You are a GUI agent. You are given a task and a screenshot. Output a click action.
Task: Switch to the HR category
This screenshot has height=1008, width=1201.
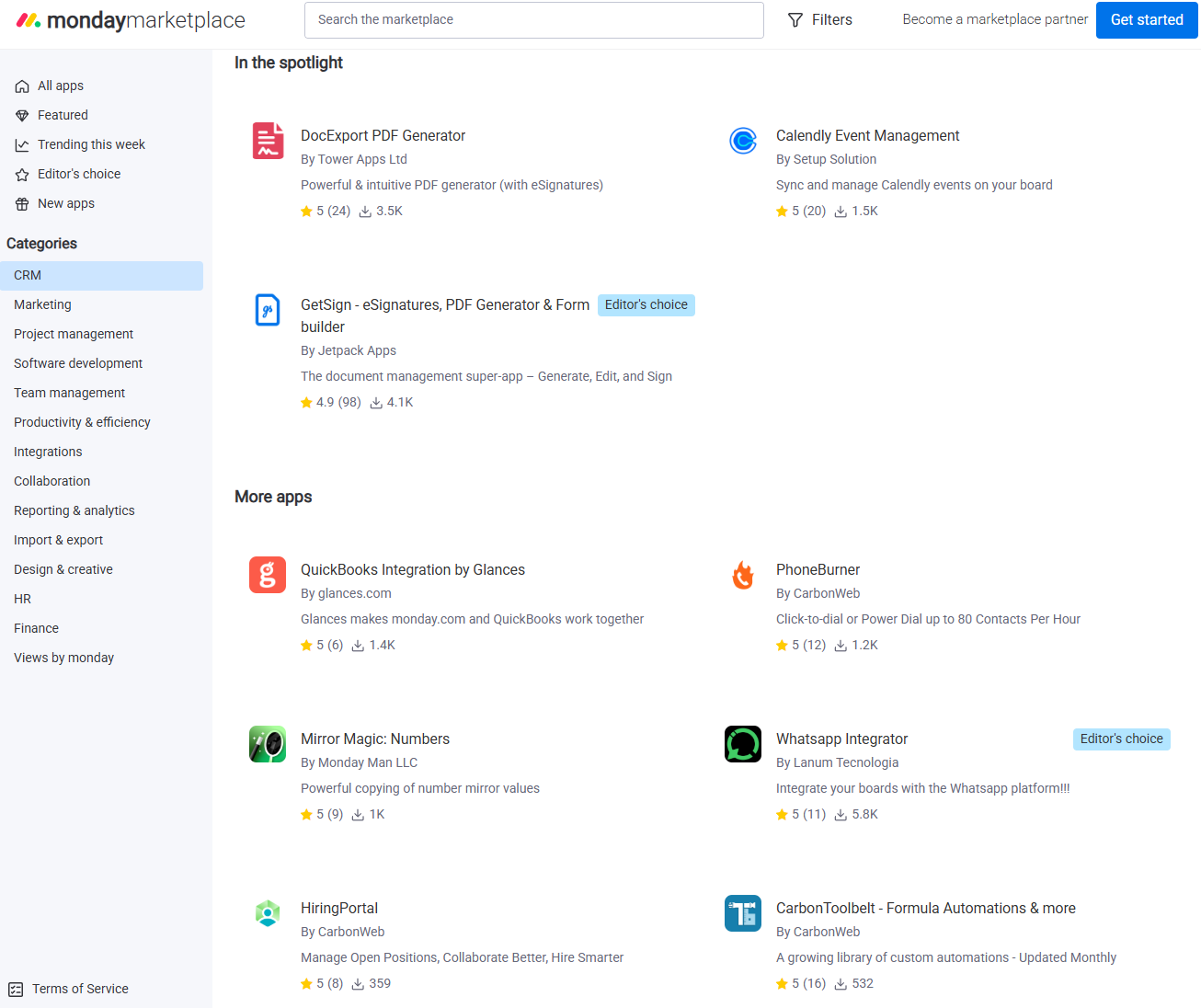click(x=22, y=598)
